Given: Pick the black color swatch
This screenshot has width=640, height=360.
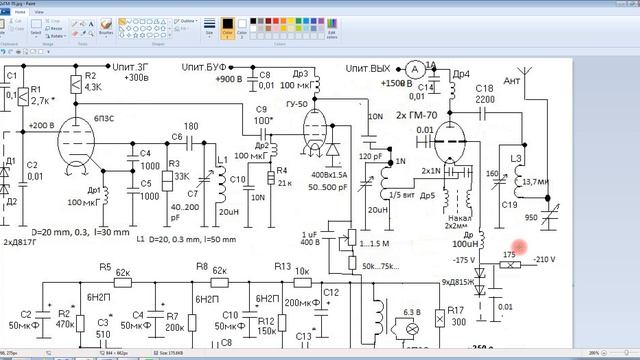Looking at the screenshot, I should coord(253,21).
